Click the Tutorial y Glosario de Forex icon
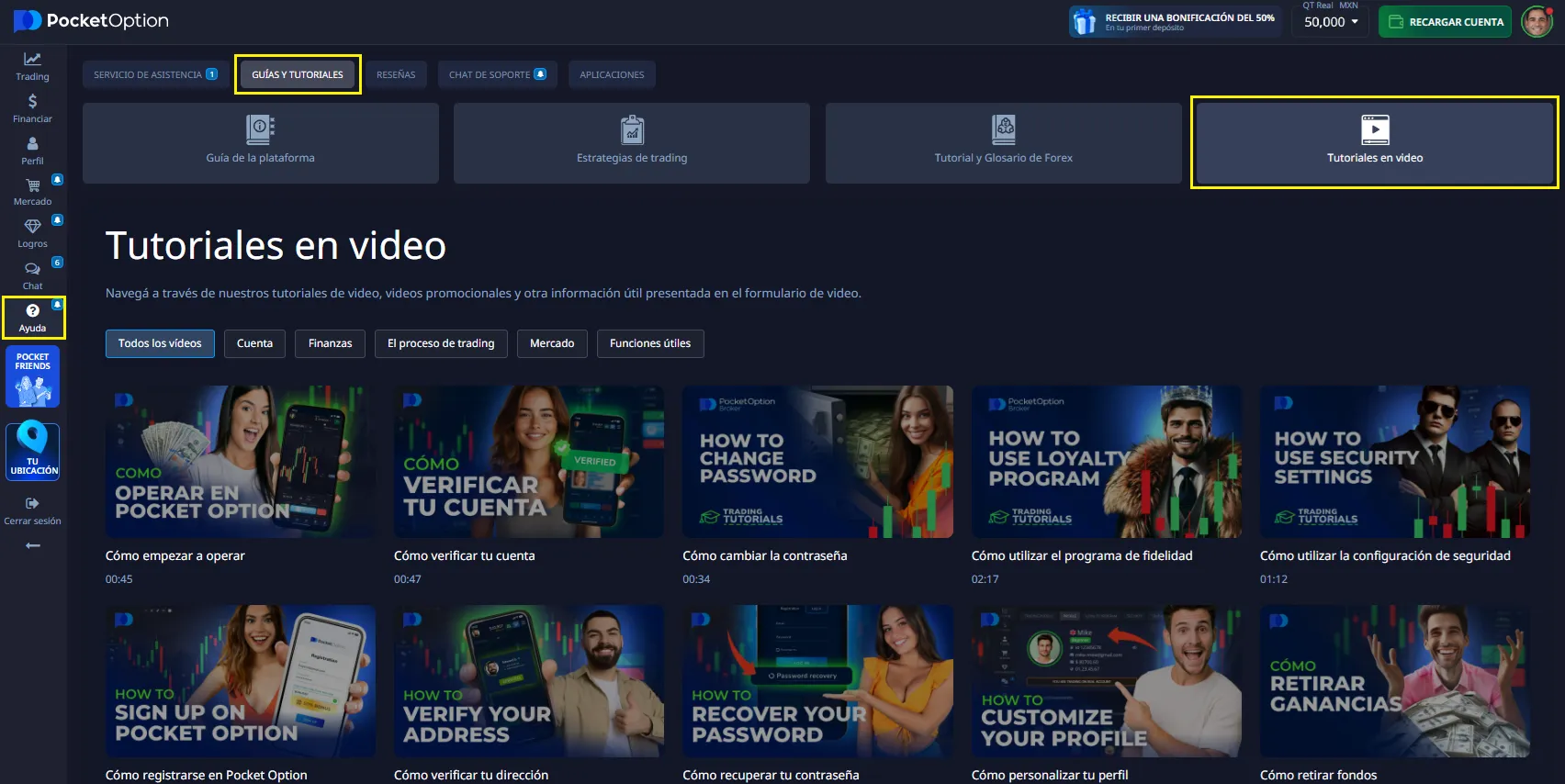1565x784 pixels. coord(1004,129)
